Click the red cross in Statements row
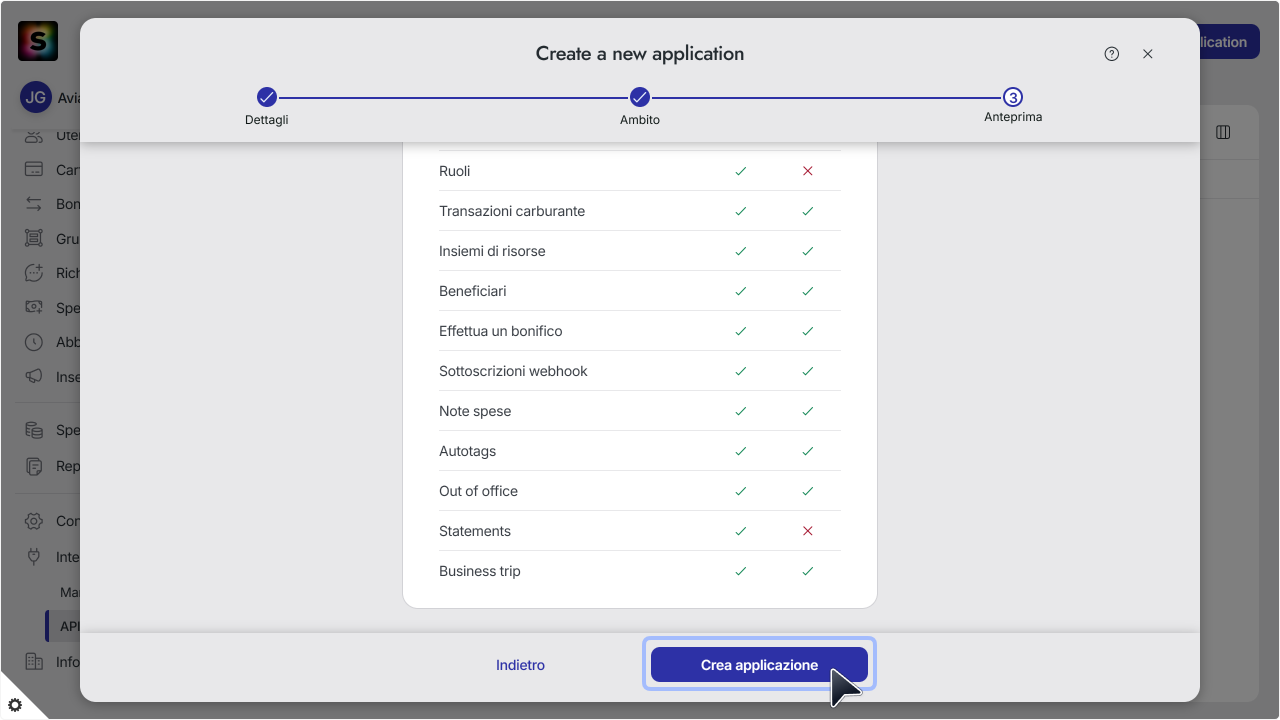 (x=808, y=531)
